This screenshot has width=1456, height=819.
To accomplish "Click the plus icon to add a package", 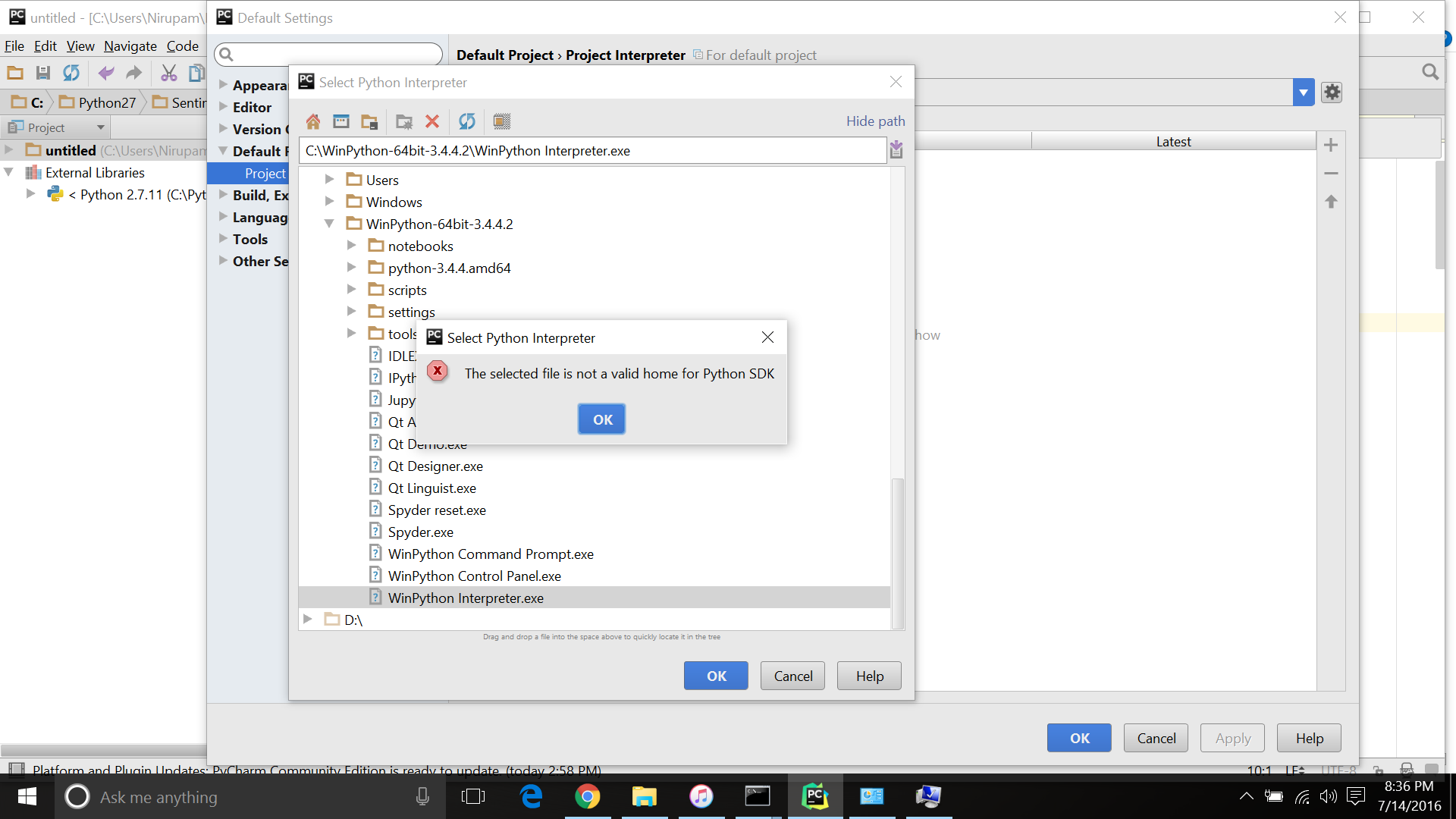I will [1331, 145].
